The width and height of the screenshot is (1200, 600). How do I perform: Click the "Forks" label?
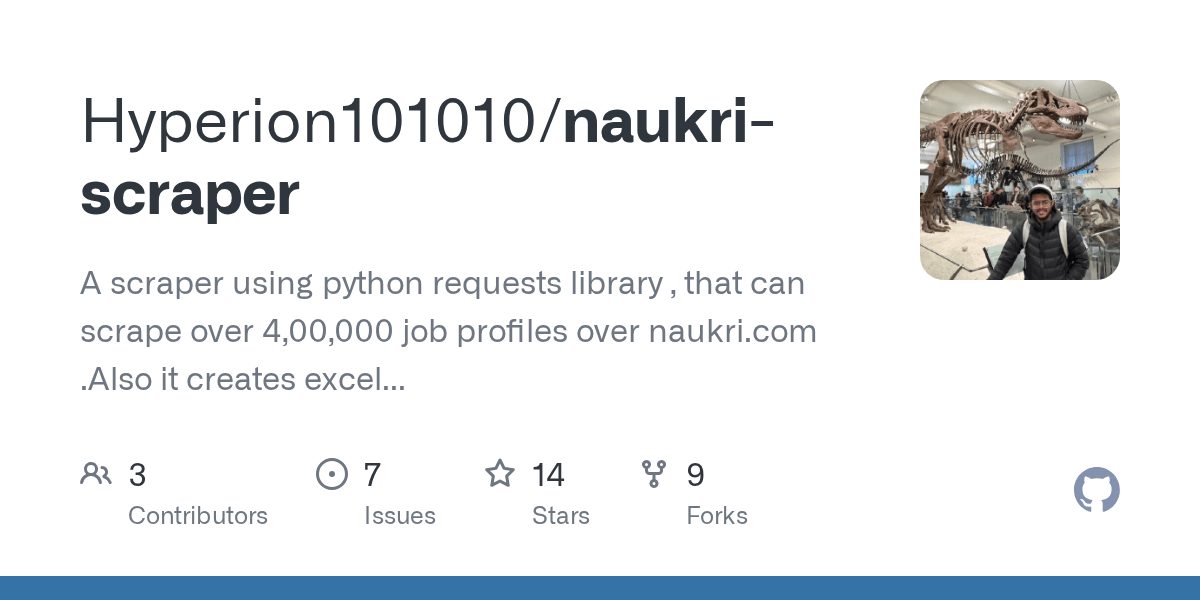click(717, 516)
